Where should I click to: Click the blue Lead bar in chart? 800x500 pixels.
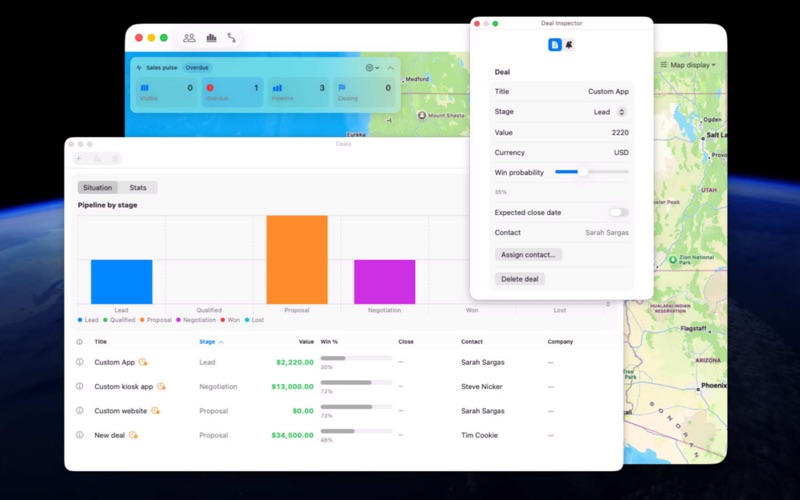pos(121,282)
